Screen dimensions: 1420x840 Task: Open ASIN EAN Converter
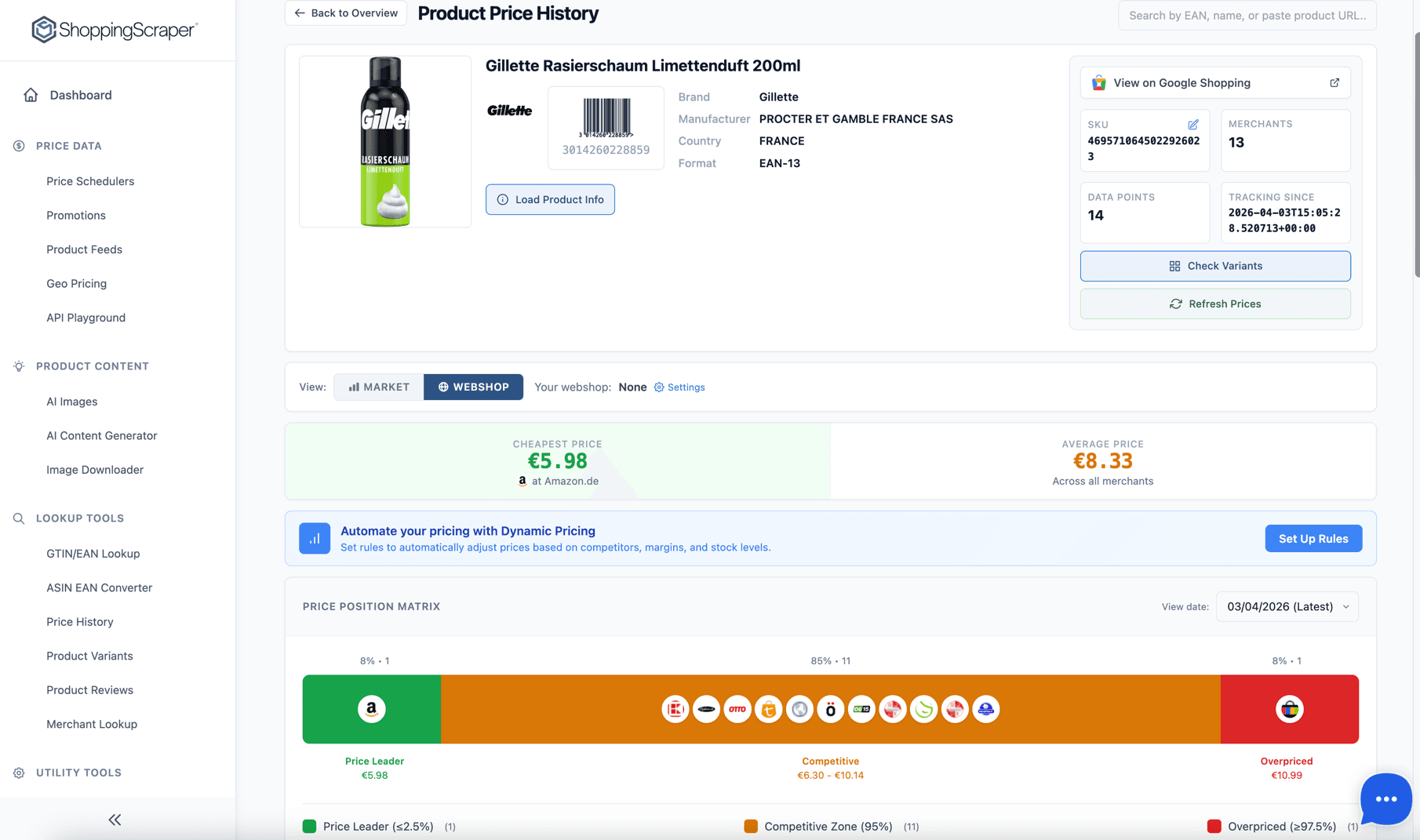tap(99, 587)
